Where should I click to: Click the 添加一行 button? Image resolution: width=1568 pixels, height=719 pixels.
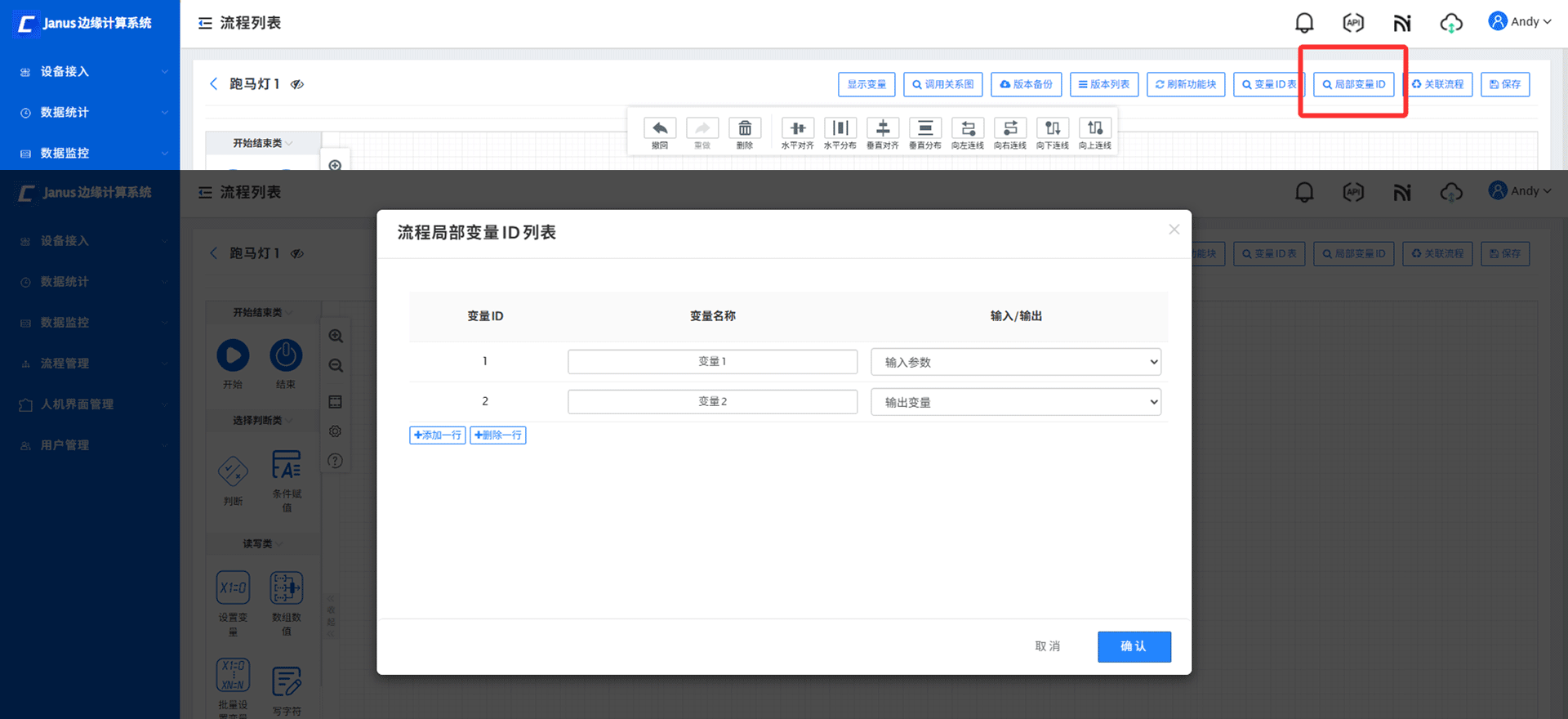(437, 435)
